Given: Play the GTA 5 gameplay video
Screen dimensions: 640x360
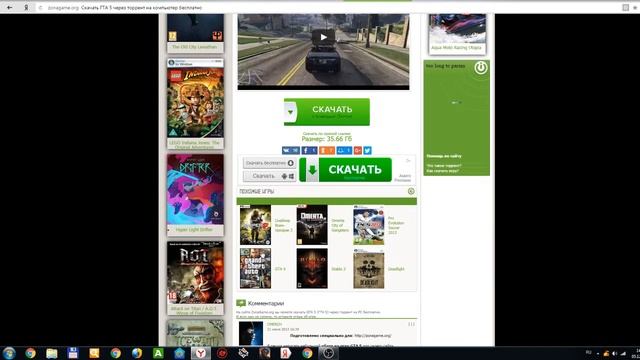Looking at the screenshot, I should click(323, 37).
